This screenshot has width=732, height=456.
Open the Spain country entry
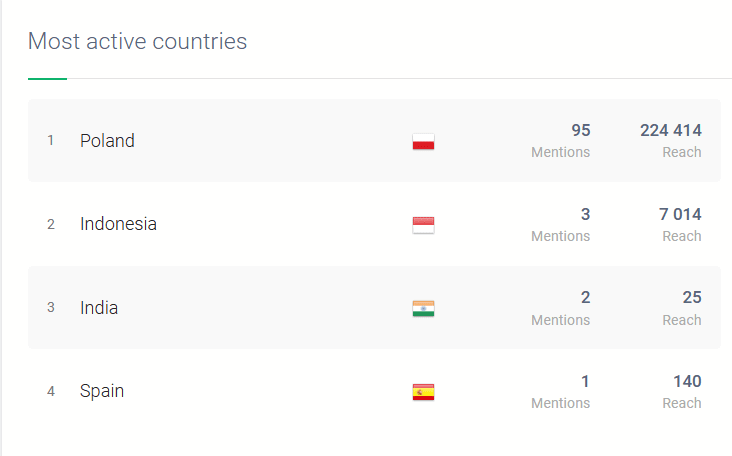(102, 391)
